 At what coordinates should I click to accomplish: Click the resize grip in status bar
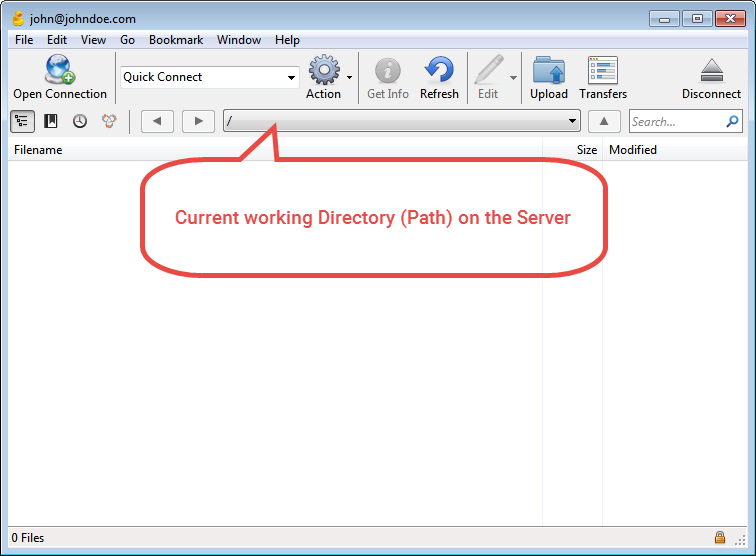[x=740, y=540]
